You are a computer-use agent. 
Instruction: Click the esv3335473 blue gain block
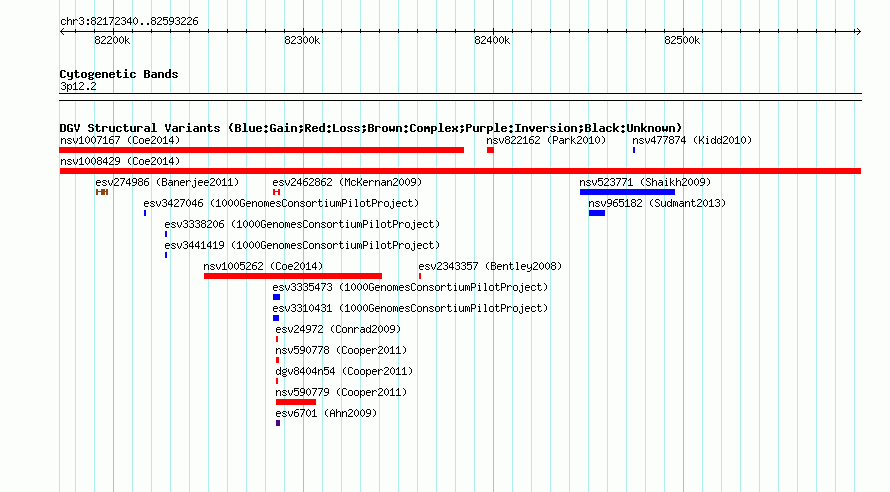[276, 297]
